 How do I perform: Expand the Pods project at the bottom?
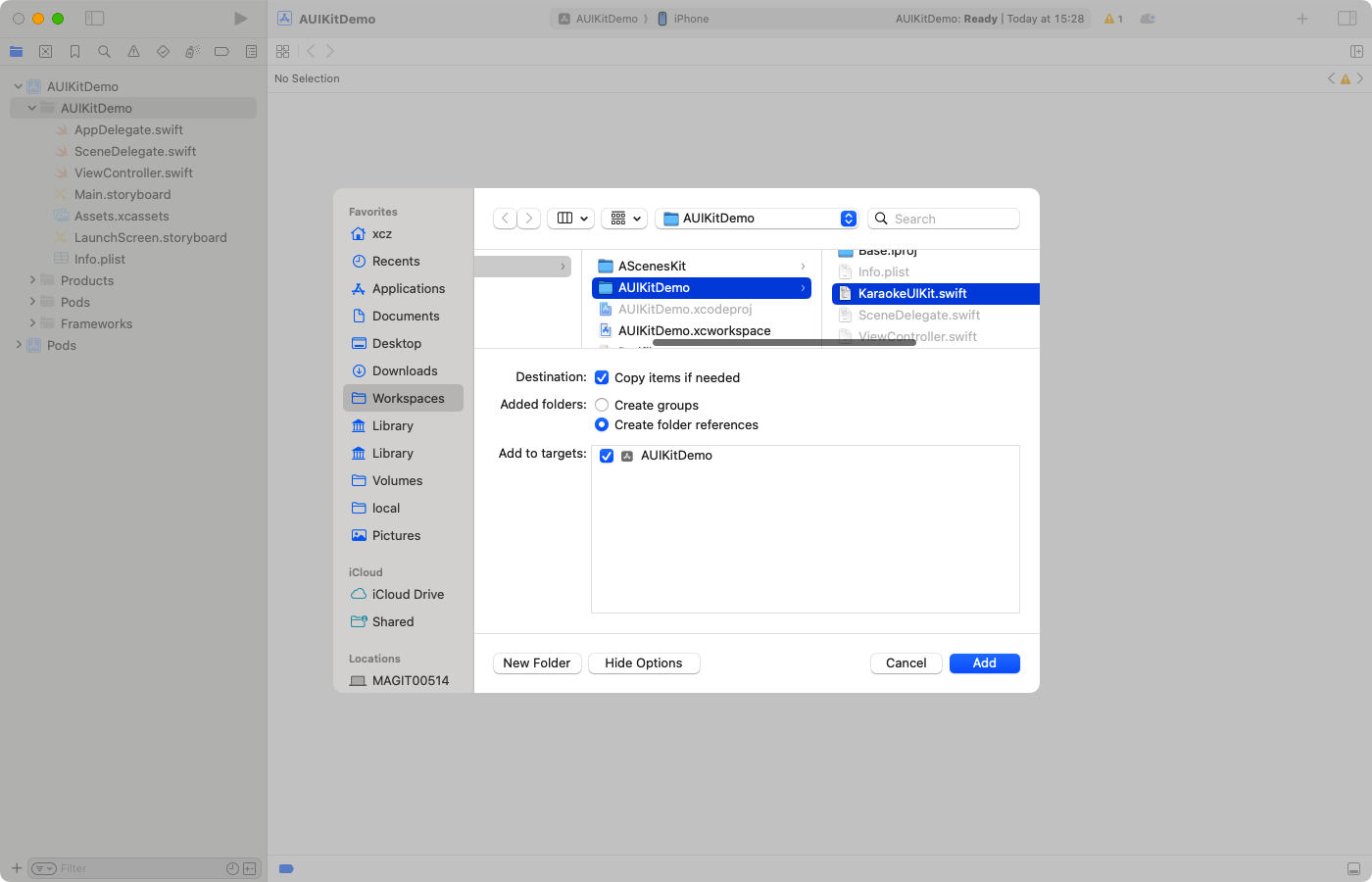click(x=18, y=345)
